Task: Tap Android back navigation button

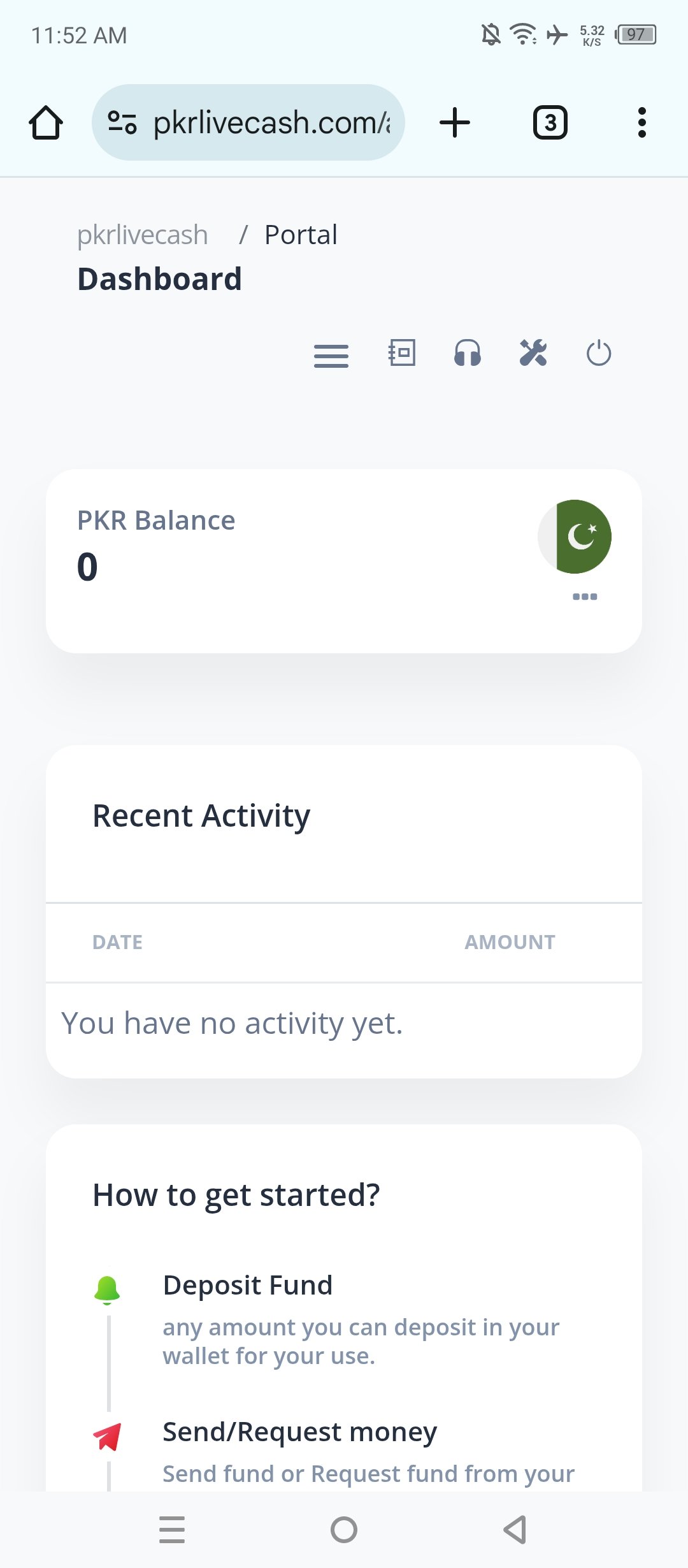Action: pos(515,1530)
